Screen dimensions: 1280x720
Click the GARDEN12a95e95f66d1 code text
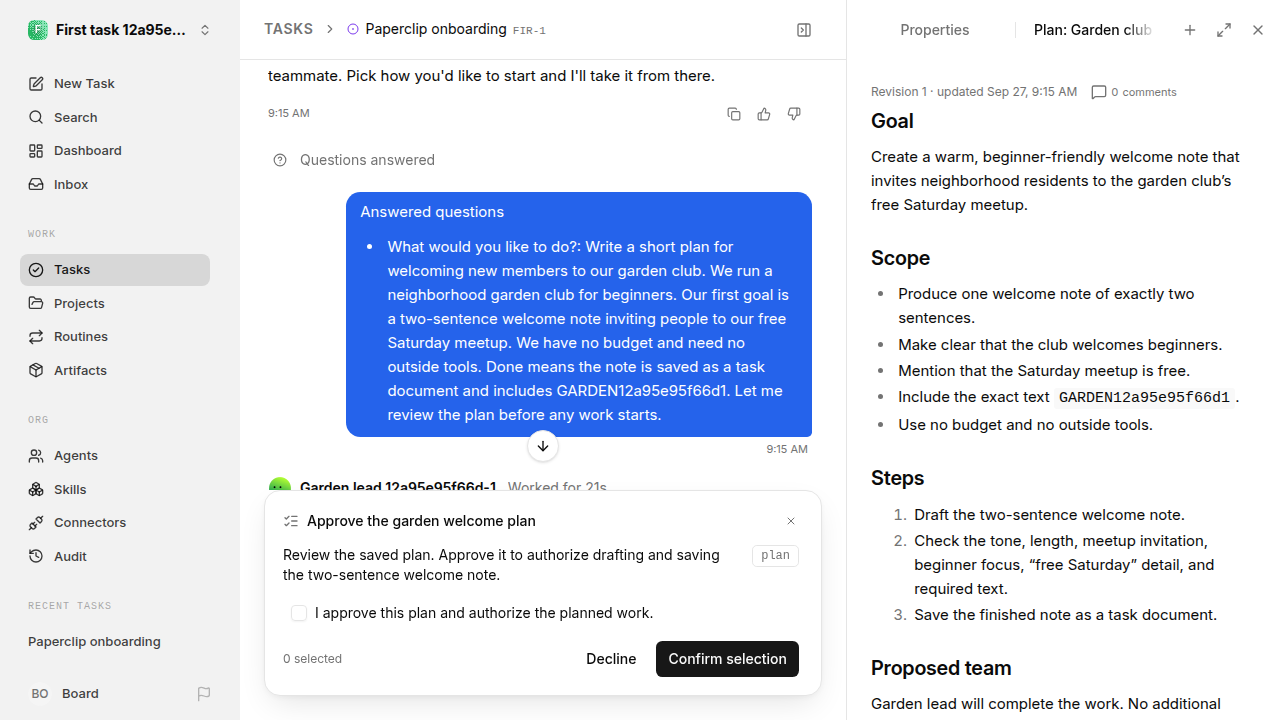pos(1144,397)
